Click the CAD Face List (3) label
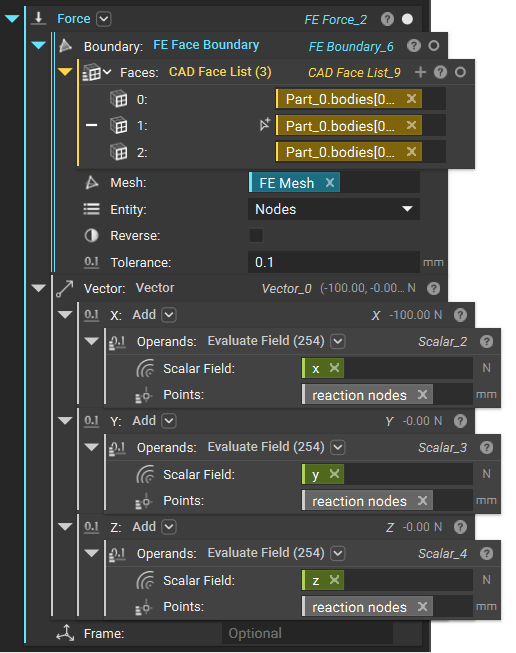The width and height of the screenshot is (516, 653). [220, 72]
